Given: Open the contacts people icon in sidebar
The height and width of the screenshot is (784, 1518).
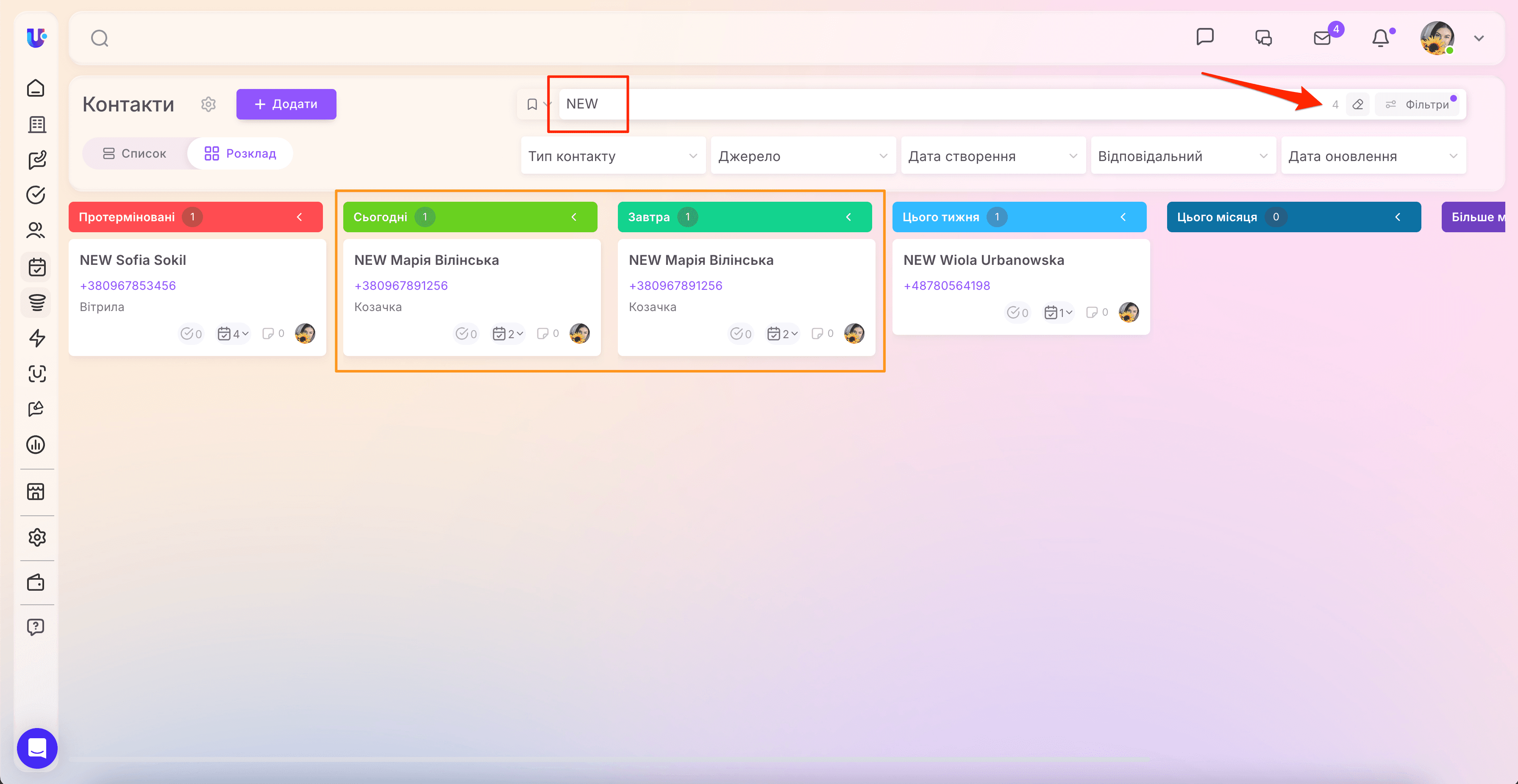Looking at the screenshot, I should pos(36,231).
